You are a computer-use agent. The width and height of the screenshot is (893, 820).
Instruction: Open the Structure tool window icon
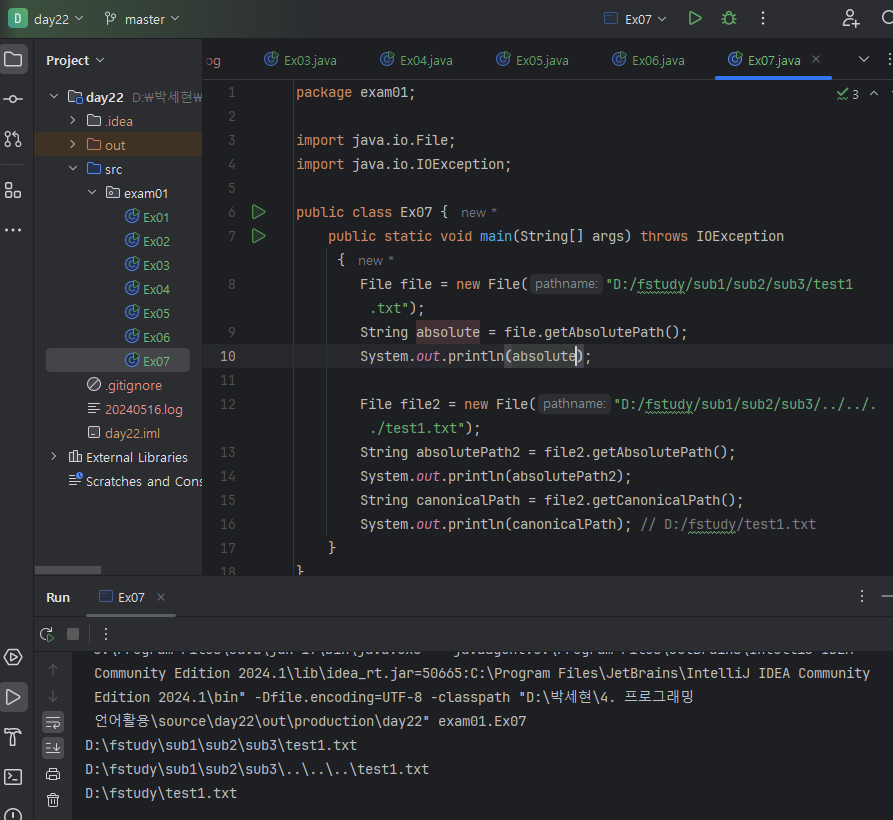pos(13,190)
